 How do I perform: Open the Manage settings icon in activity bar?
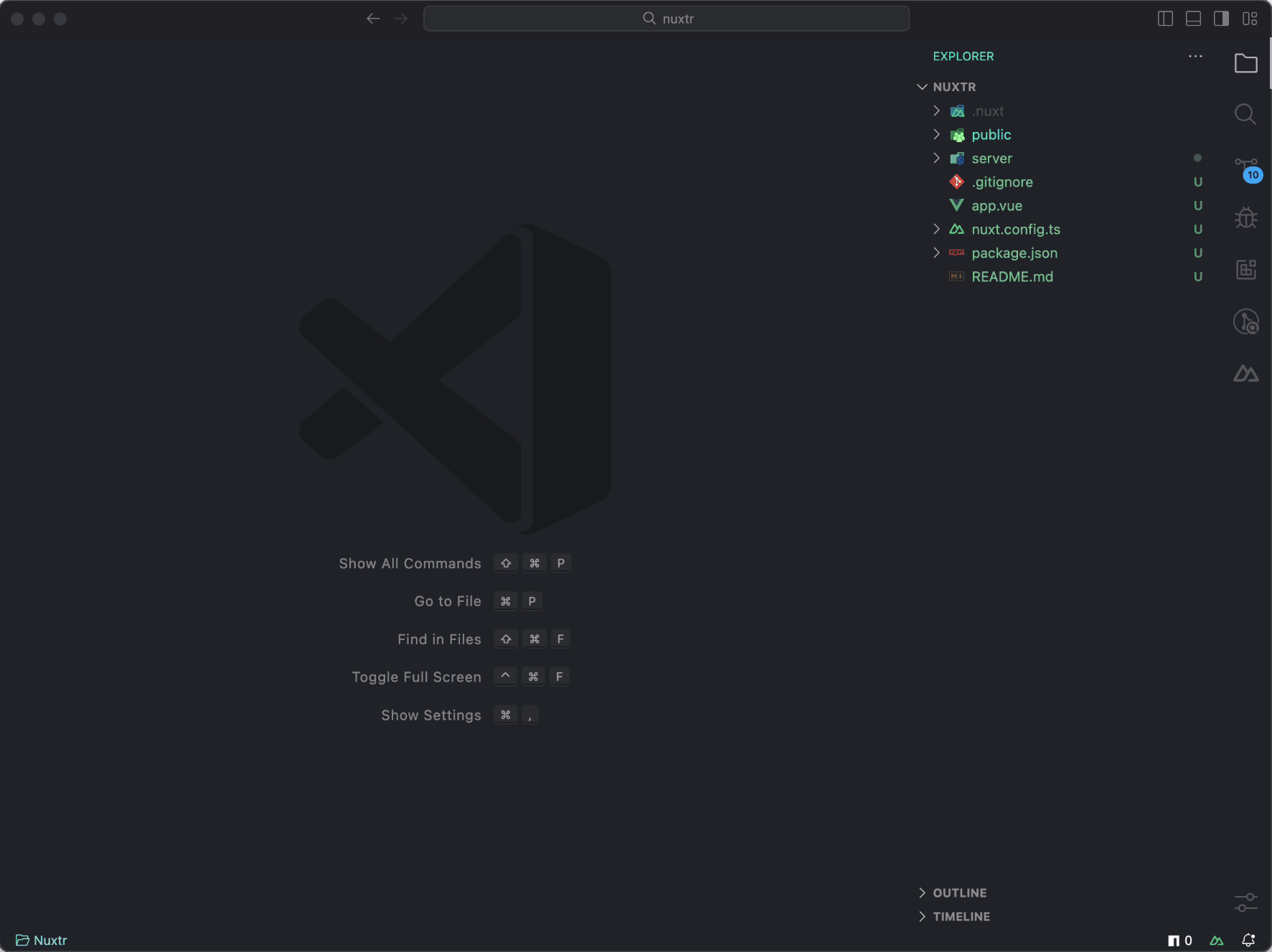click(1246, 902)
